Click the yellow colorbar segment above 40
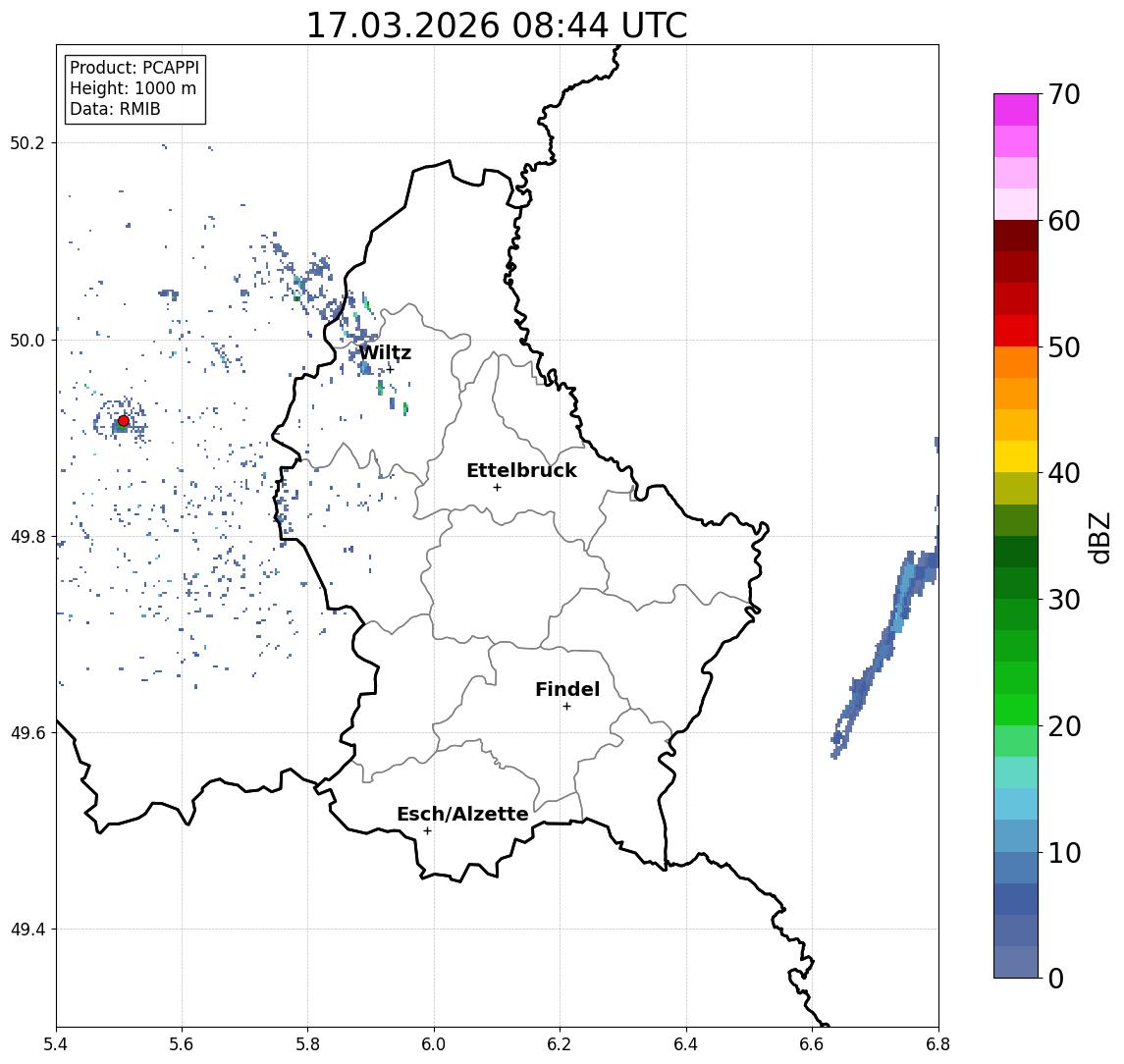The image size is (1124, 1064). 1016,456
